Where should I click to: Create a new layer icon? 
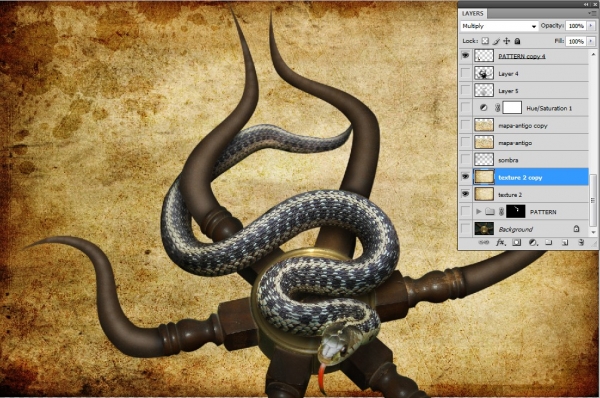click(565, 242)
